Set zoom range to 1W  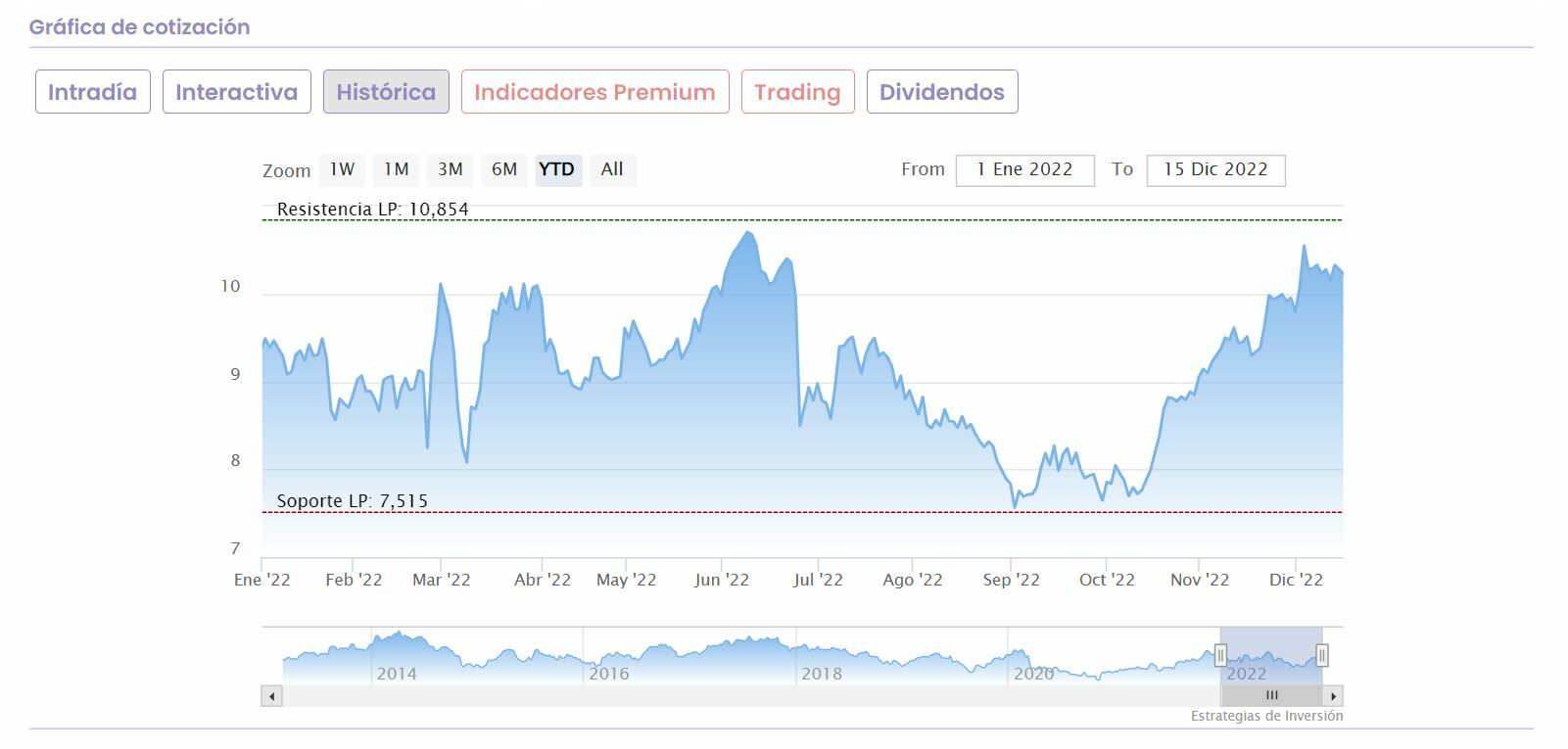[x=342, y=169]
